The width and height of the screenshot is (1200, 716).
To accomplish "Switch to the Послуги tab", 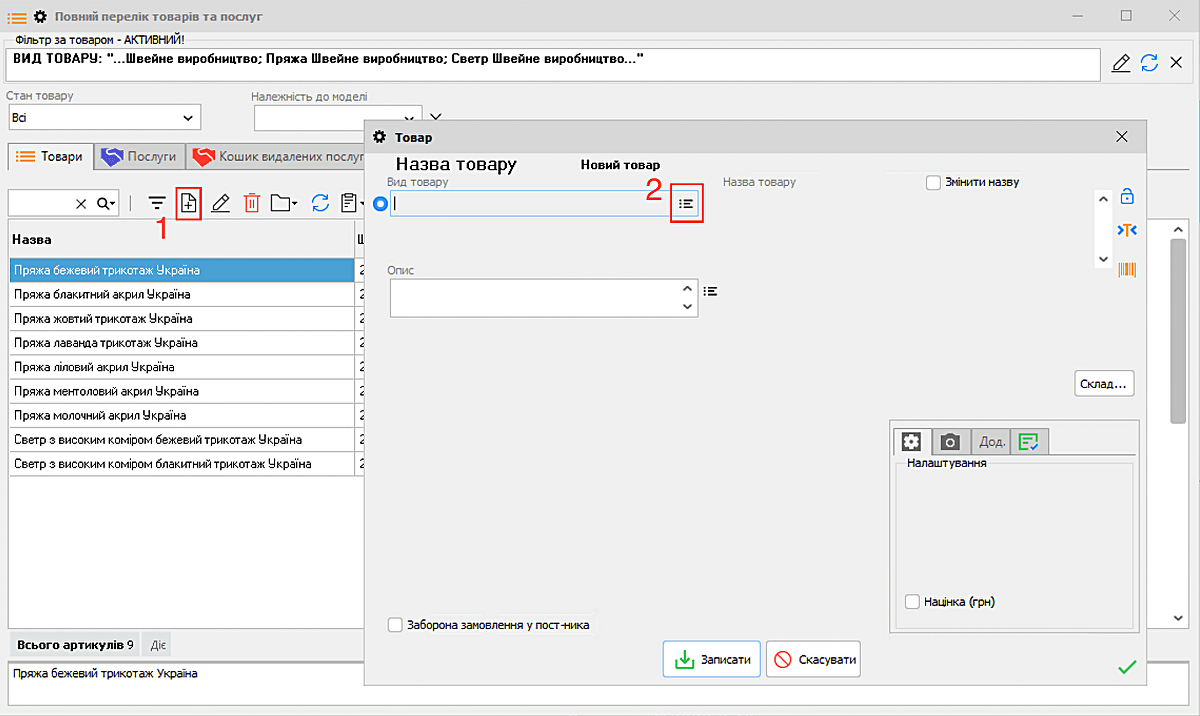I will pyautogui.click(x=140, y=157).
